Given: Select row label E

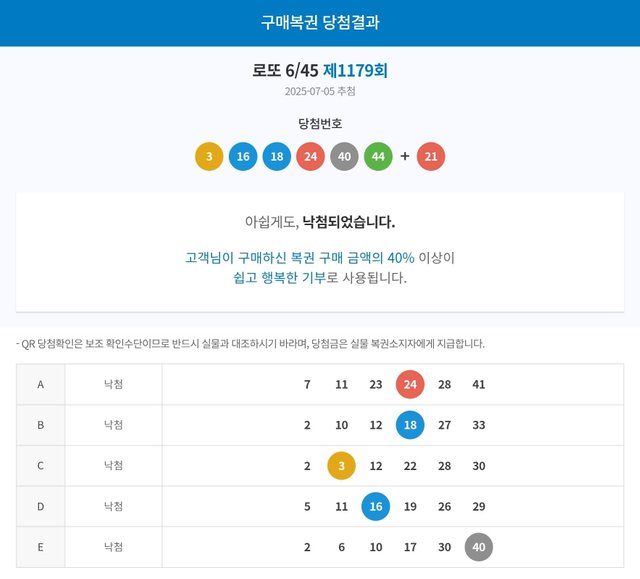Looking at the screenshot, I should 40,547.
